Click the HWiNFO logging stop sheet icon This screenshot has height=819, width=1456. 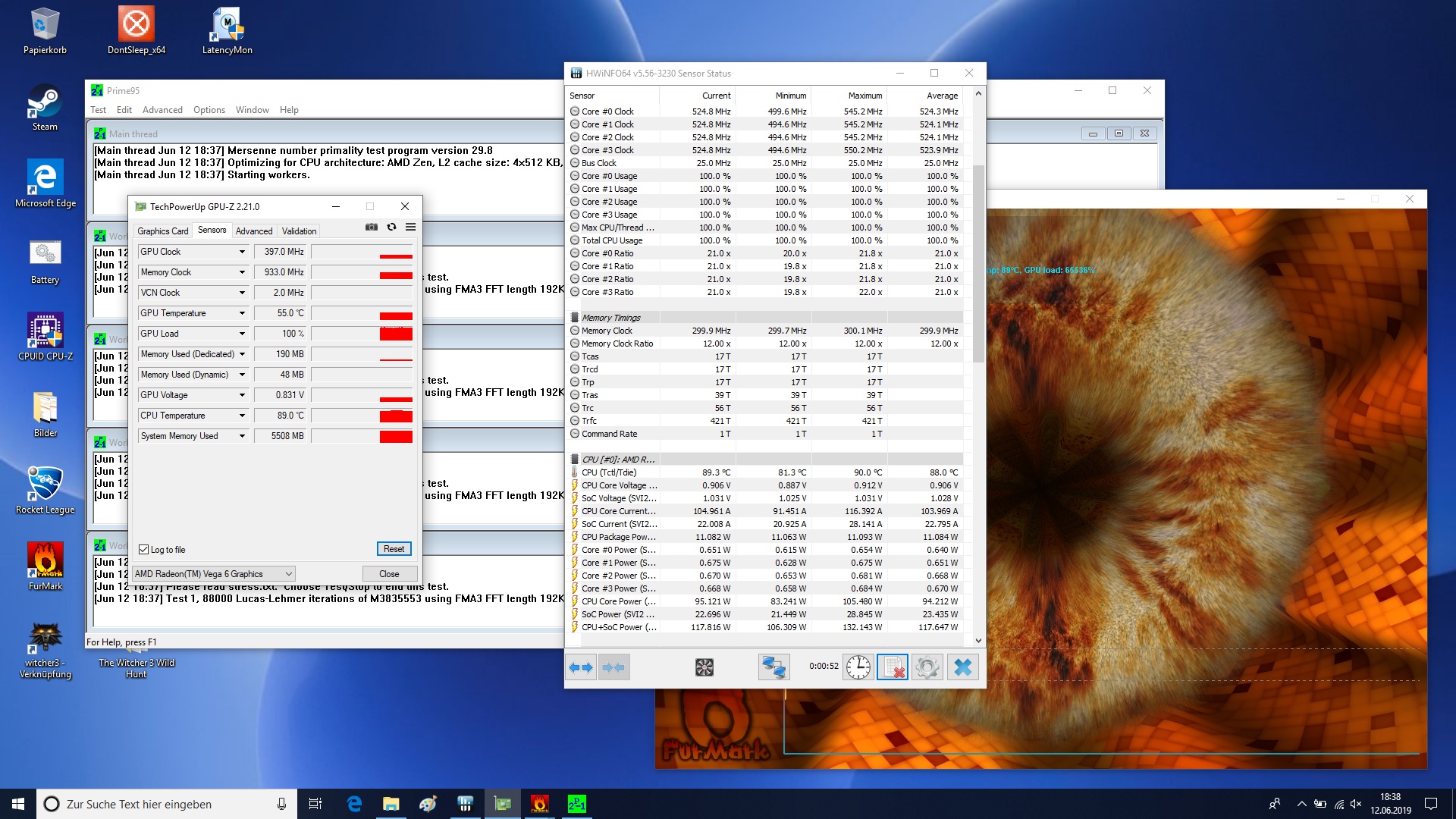point(893,667)
